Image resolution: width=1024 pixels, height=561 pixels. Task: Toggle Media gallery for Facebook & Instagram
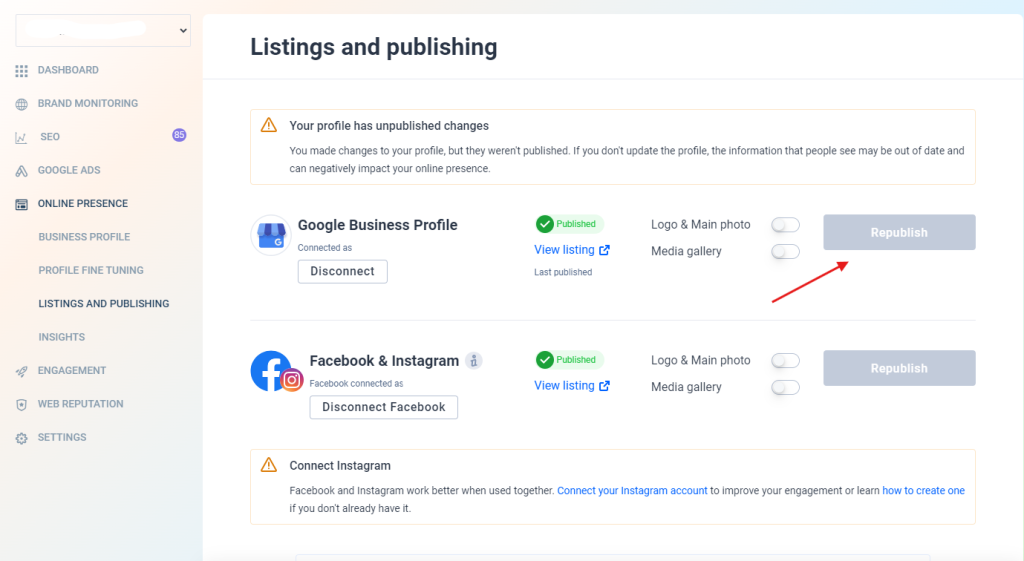click(x=786, y=388)
